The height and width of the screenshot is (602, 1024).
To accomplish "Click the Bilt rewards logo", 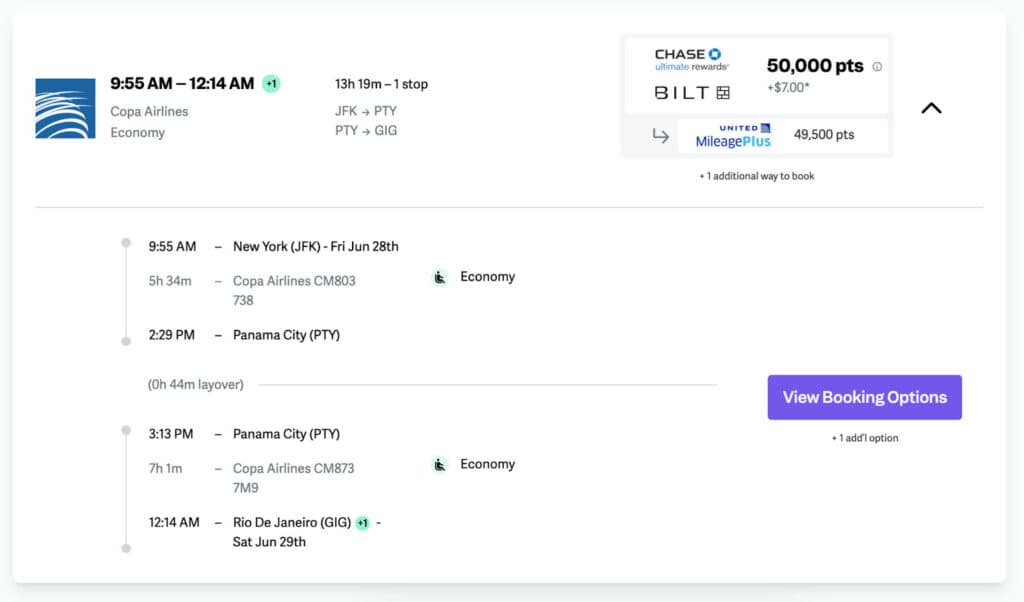I will coord(692,93).
